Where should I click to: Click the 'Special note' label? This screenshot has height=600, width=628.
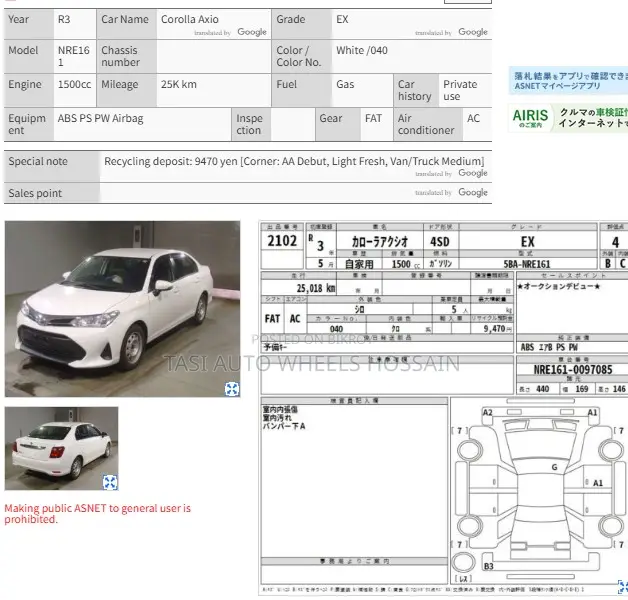[38, 161]
